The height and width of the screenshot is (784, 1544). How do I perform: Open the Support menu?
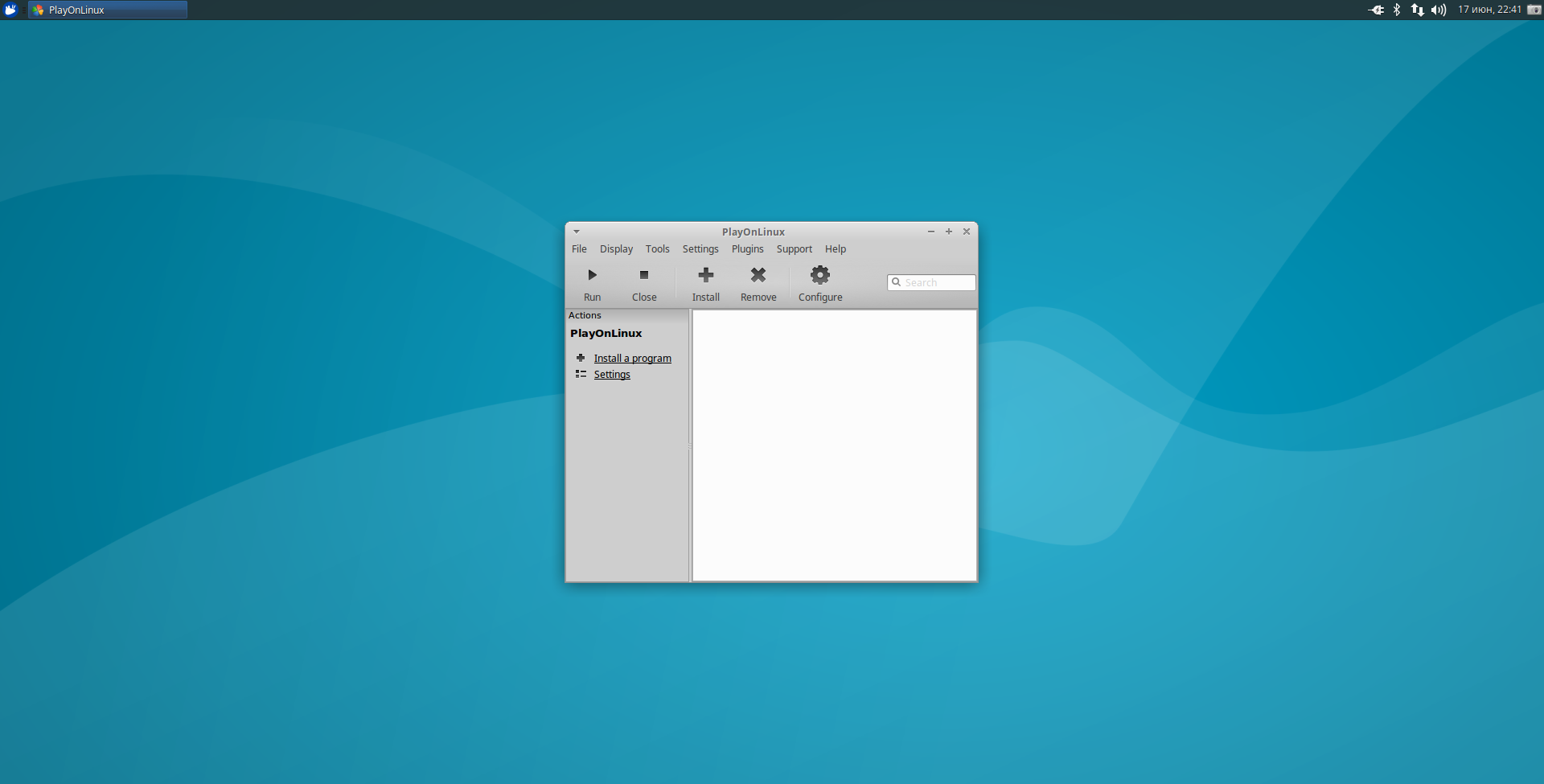pos(794,249)
